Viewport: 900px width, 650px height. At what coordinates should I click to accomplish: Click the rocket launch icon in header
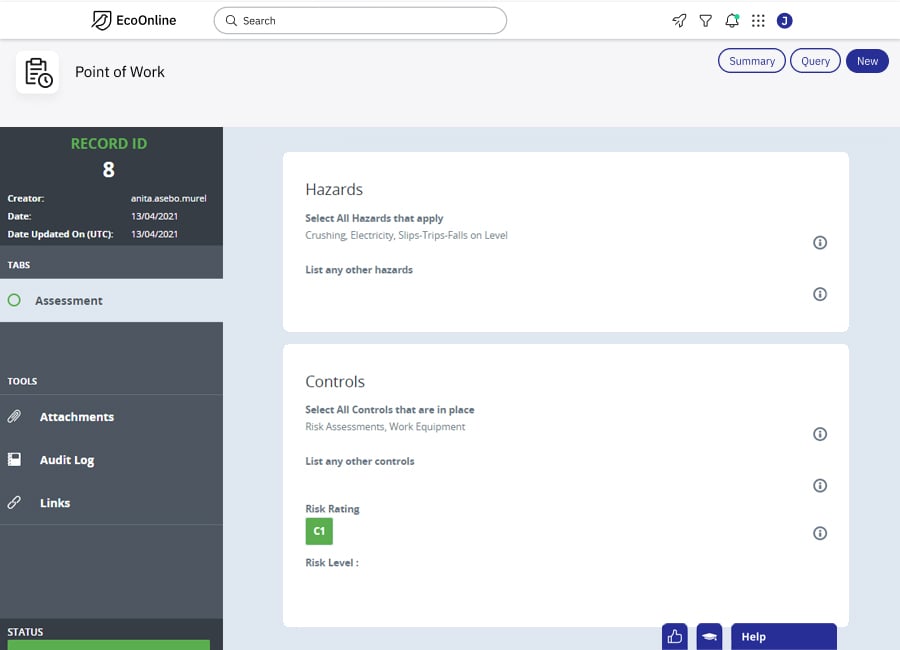[x=679, y=20]
